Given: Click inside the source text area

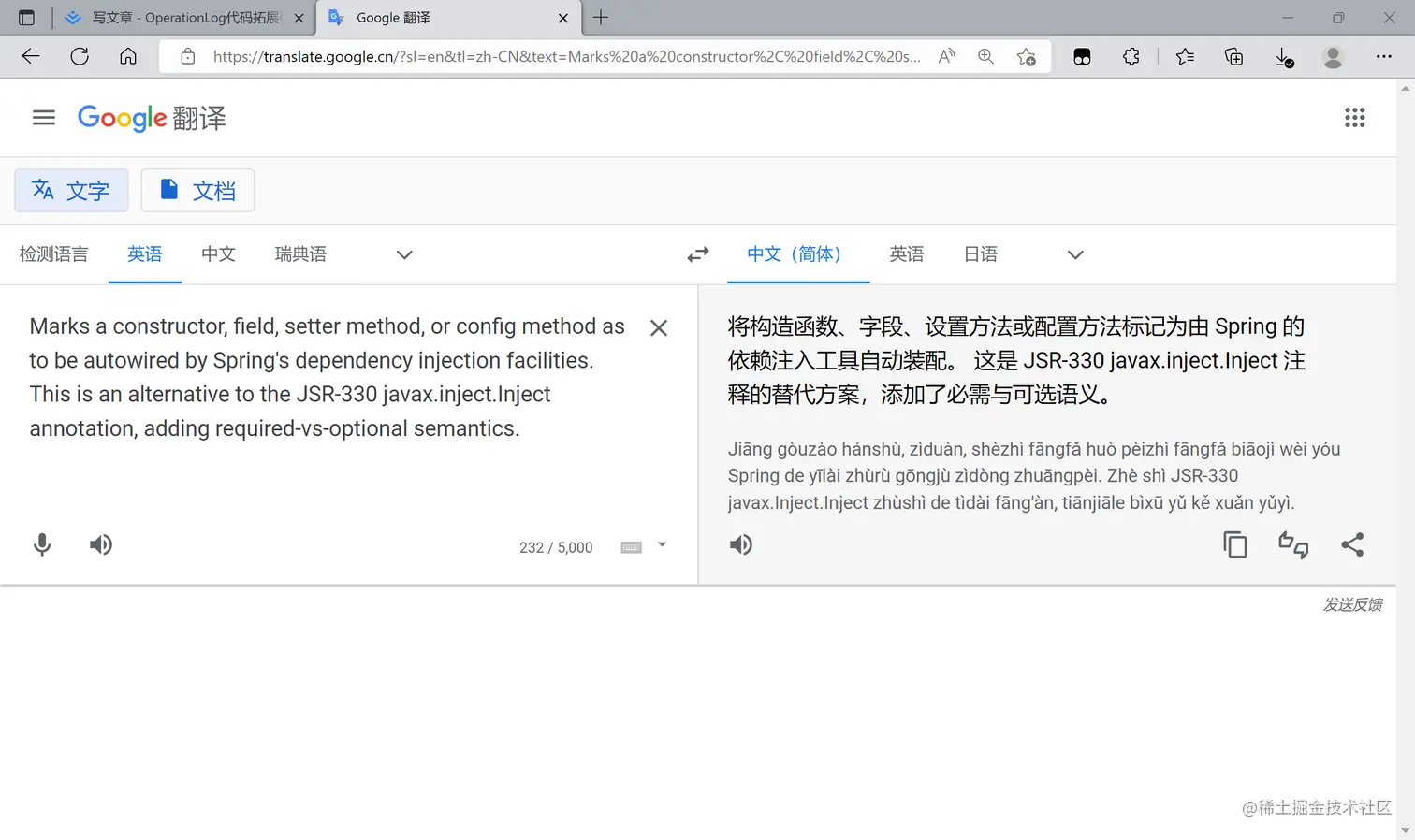Looking at the screenshot, I should pyautogui.click(x=328, y=377).
